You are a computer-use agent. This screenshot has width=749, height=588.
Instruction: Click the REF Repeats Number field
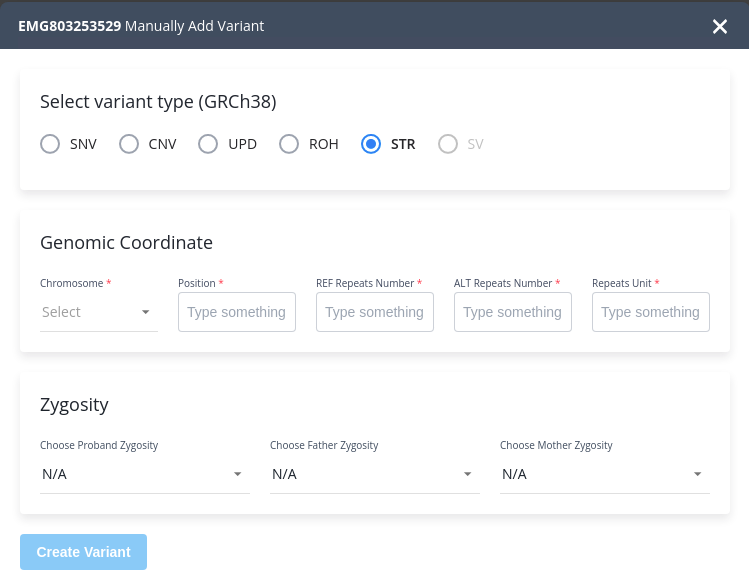tap(375, 312)
